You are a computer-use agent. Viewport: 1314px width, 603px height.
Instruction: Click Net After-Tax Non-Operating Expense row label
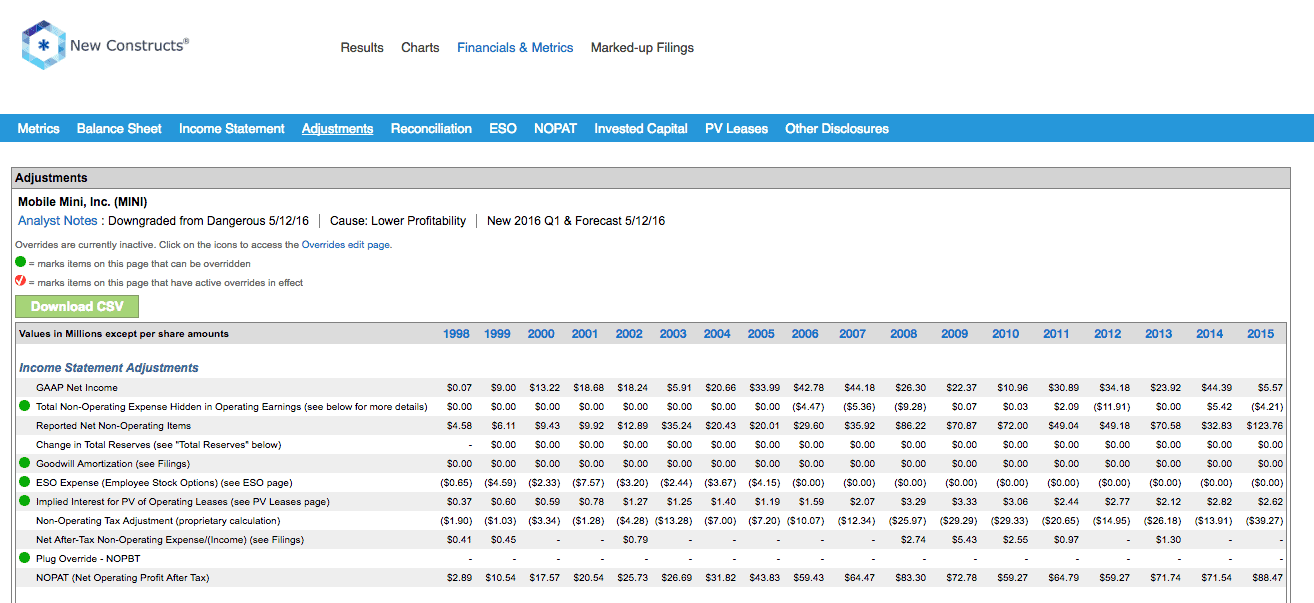point(169,540)
